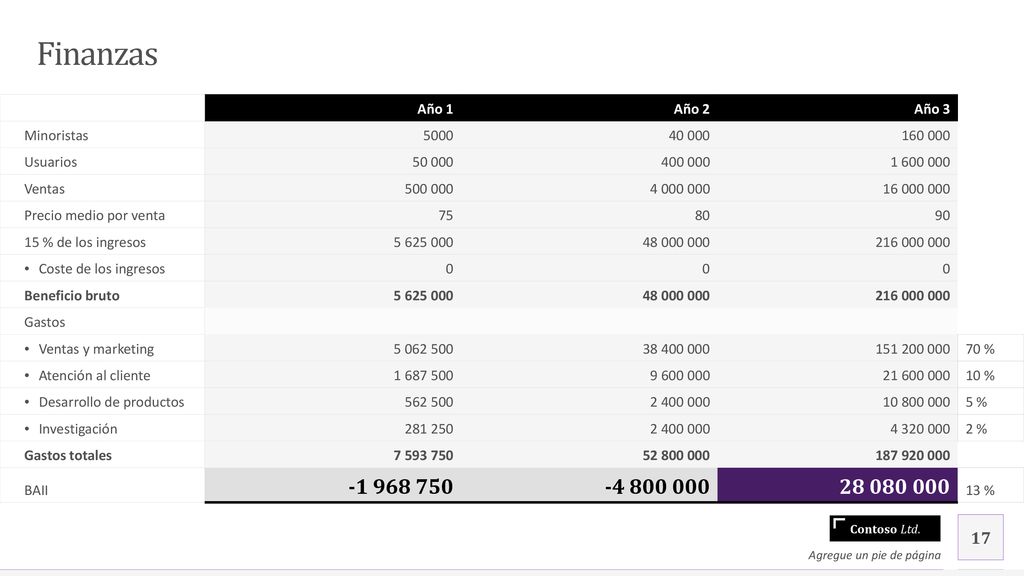Viewport: 1024px width, 576px height.
Task: Select the Minoristas row label
Action: click(x=56, y=136)
